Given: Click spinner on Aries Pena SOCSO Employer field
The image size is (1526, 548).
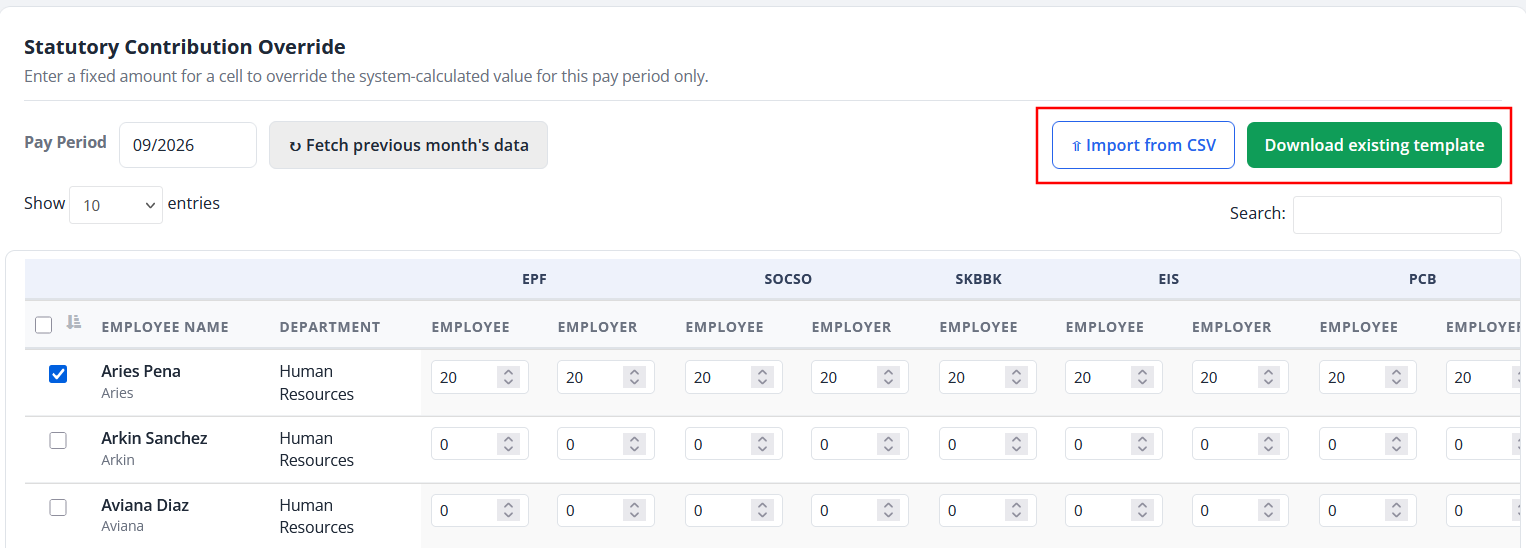Looking at the screenshot, I should pyautogui.click(x=888, y=377).
